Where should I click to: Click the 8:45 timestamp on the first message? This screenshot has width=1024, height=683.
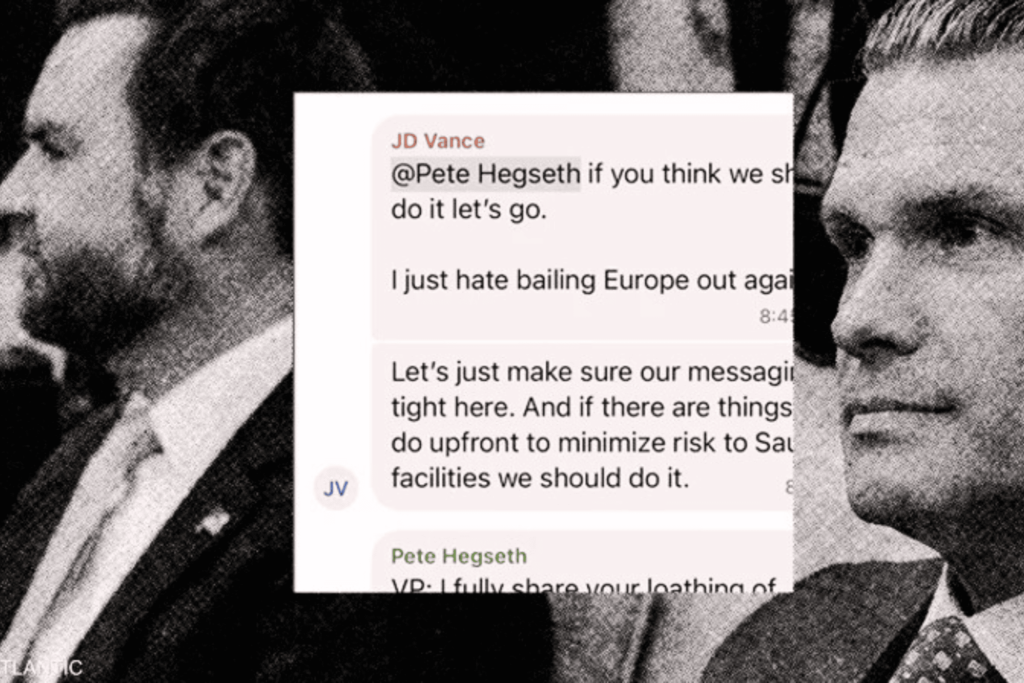click(x=776, y=316)
